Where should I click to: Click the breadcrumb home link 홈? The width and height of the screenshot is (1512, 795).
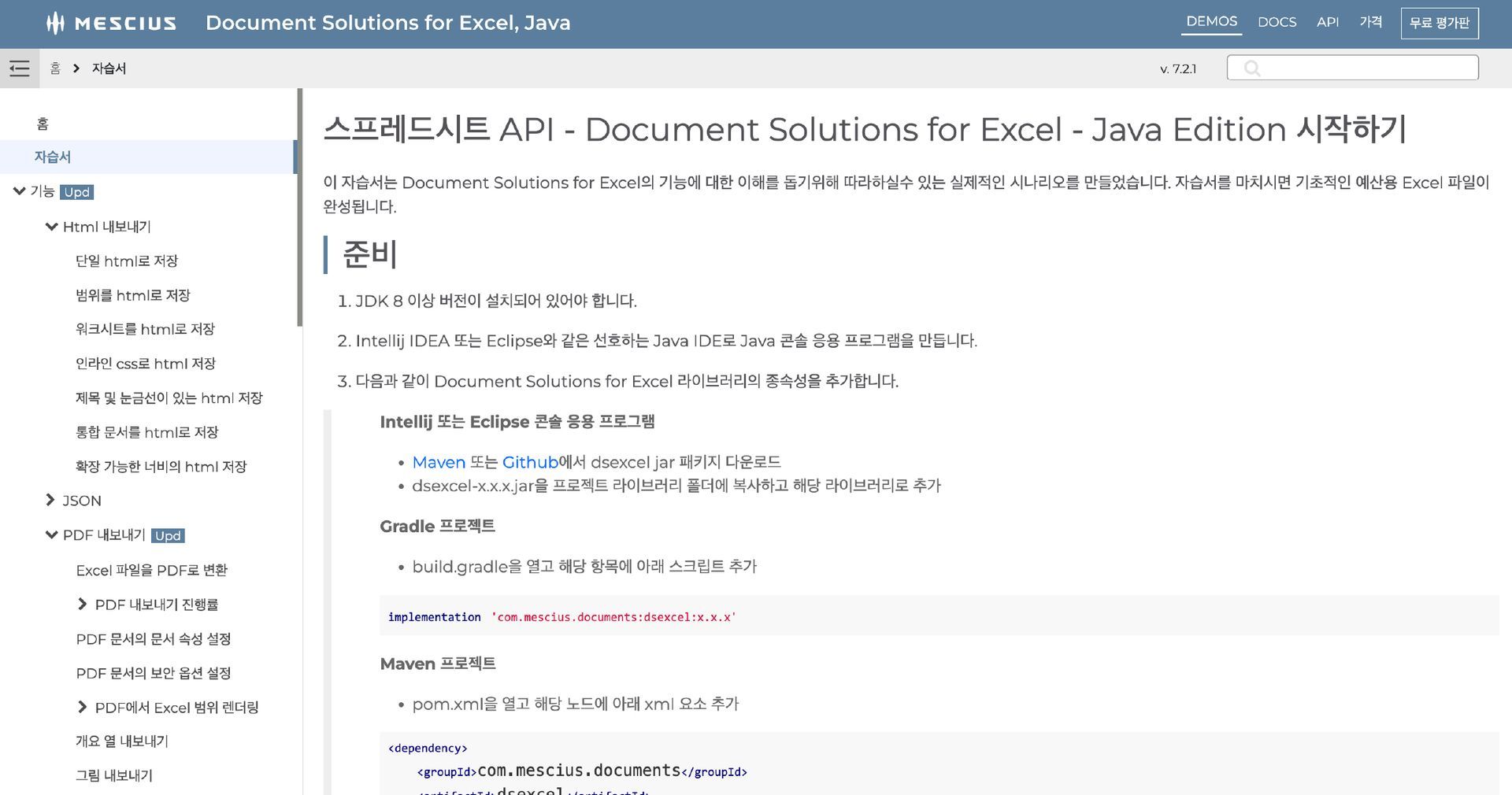tap(55, 68)
